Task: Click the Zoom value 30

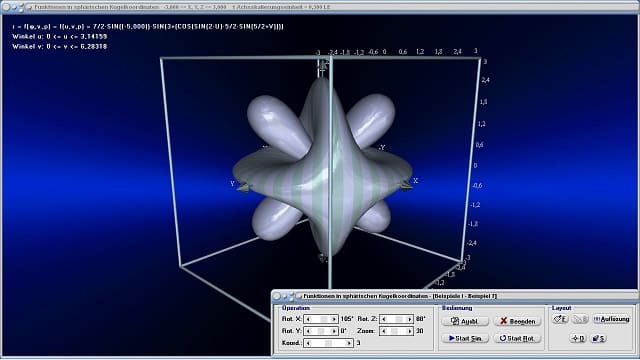Action: [420, 331]
